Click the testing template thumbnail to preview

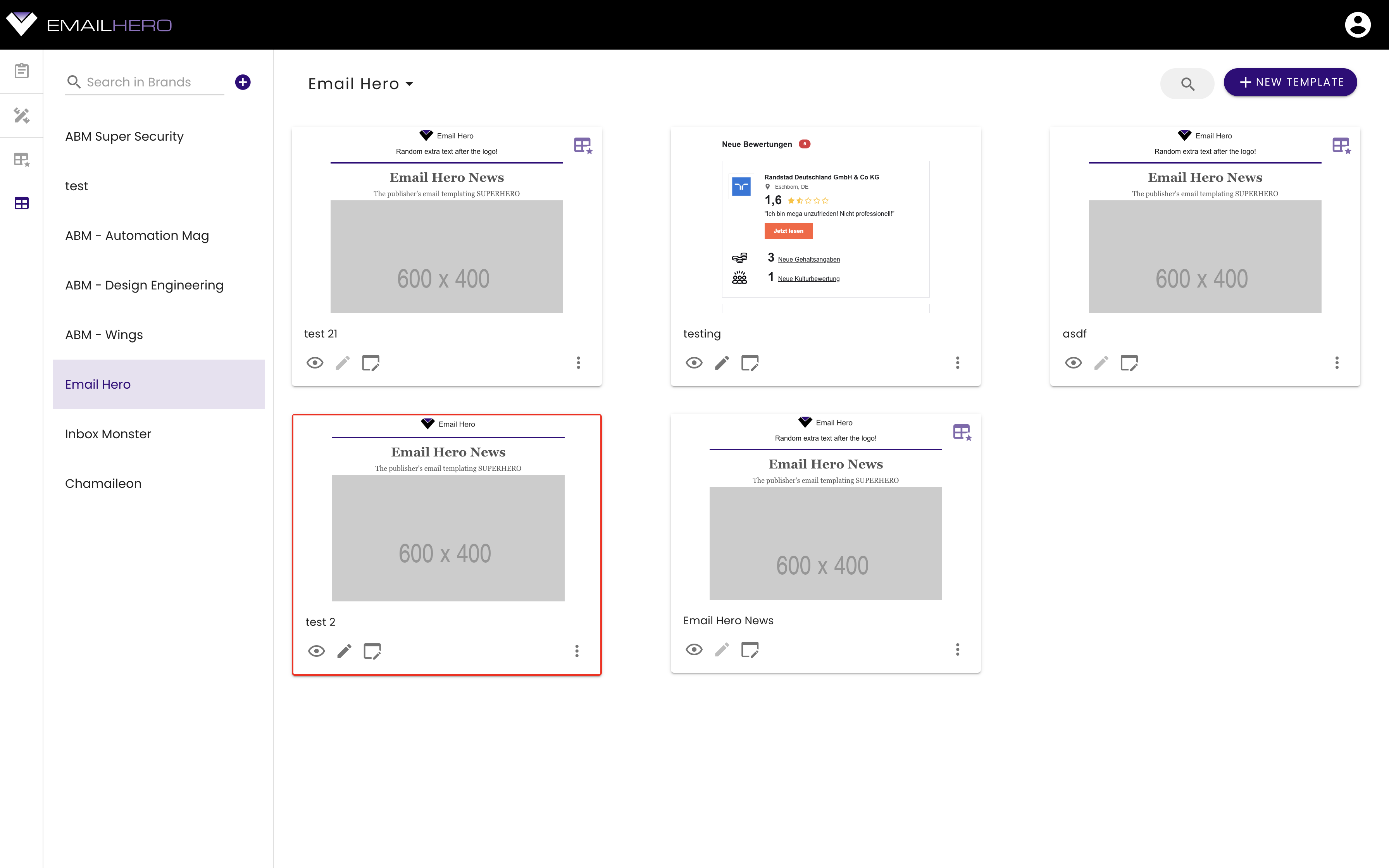click(x=825, y=220)
